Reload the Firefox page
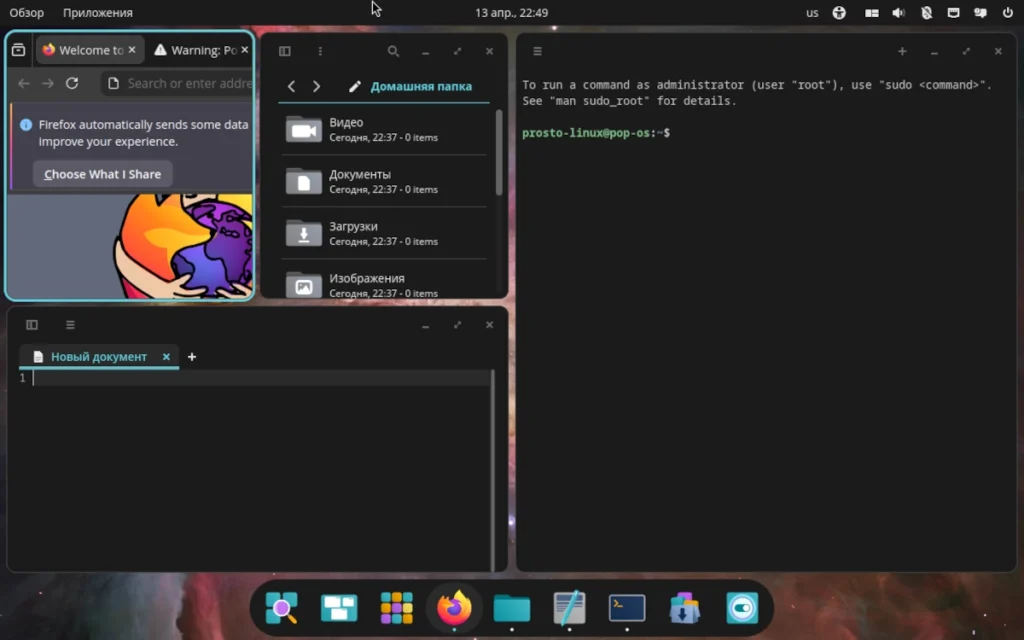The width and height of the screenshot is (1024, 640). [72, 83]
